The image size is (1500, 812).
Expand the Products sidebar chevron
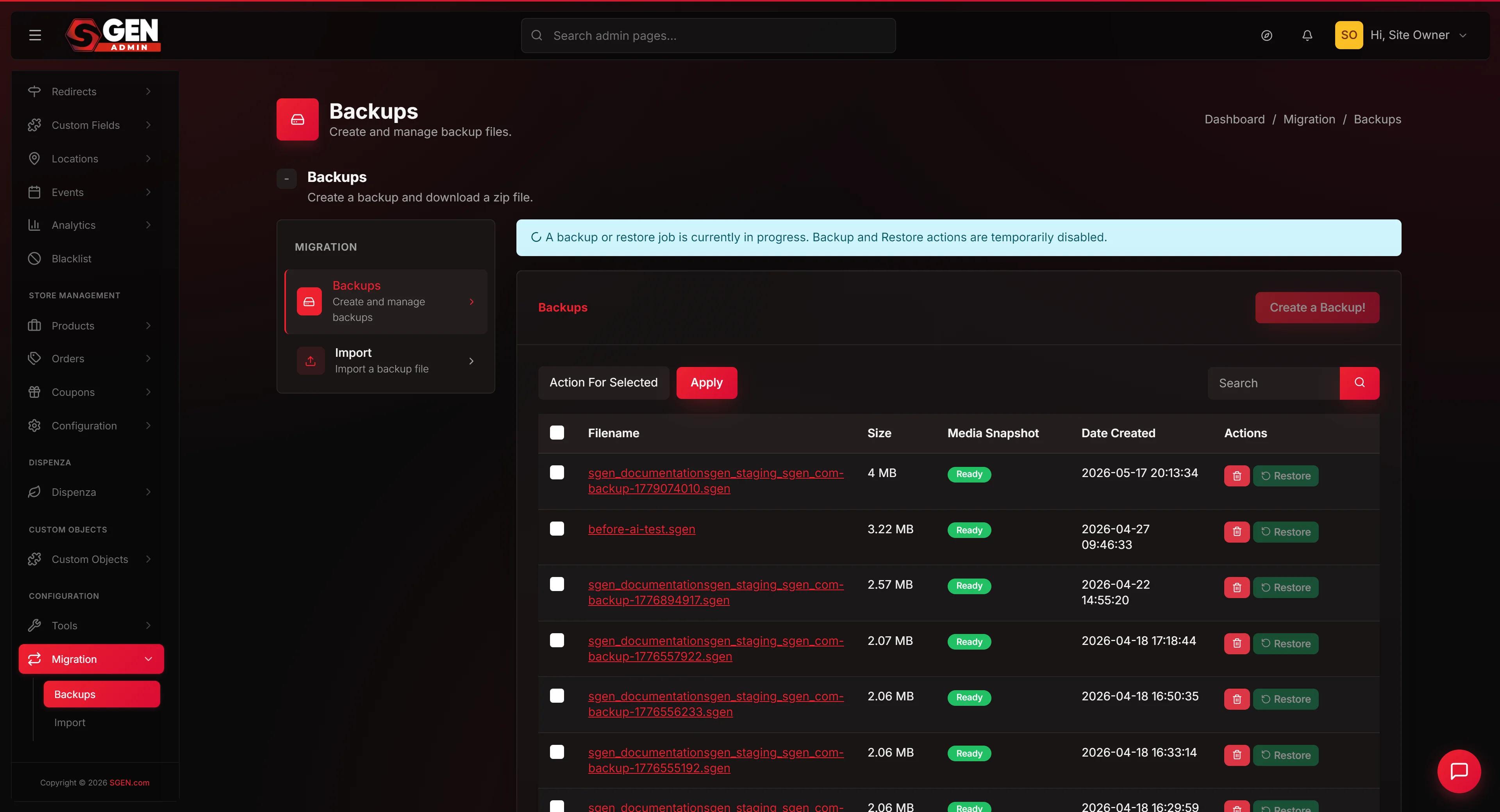pos(148,325)
